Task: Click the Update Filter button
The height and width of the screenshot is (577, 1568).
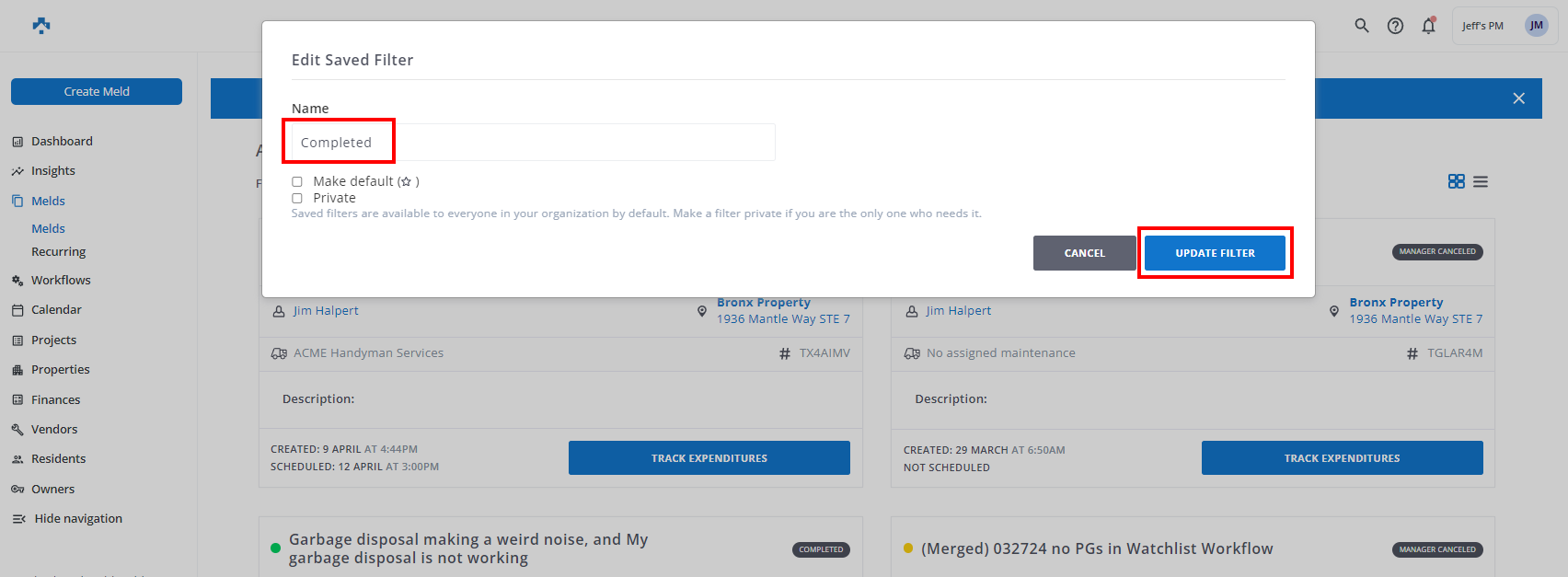Action: click(x=1215, y=253)
